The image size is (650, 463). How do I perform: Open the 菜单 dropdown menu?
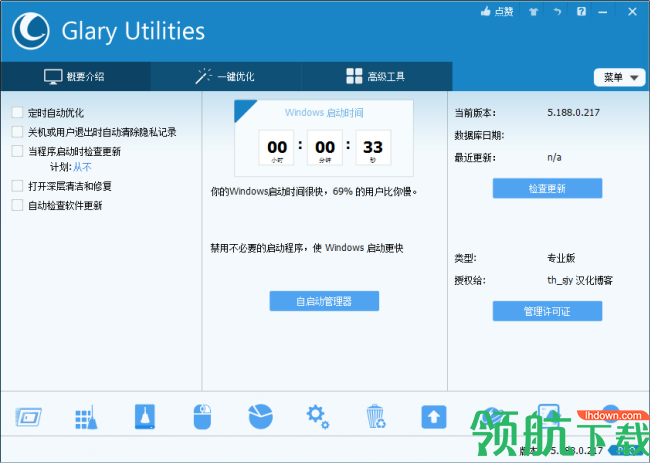(x=619, y=77)
